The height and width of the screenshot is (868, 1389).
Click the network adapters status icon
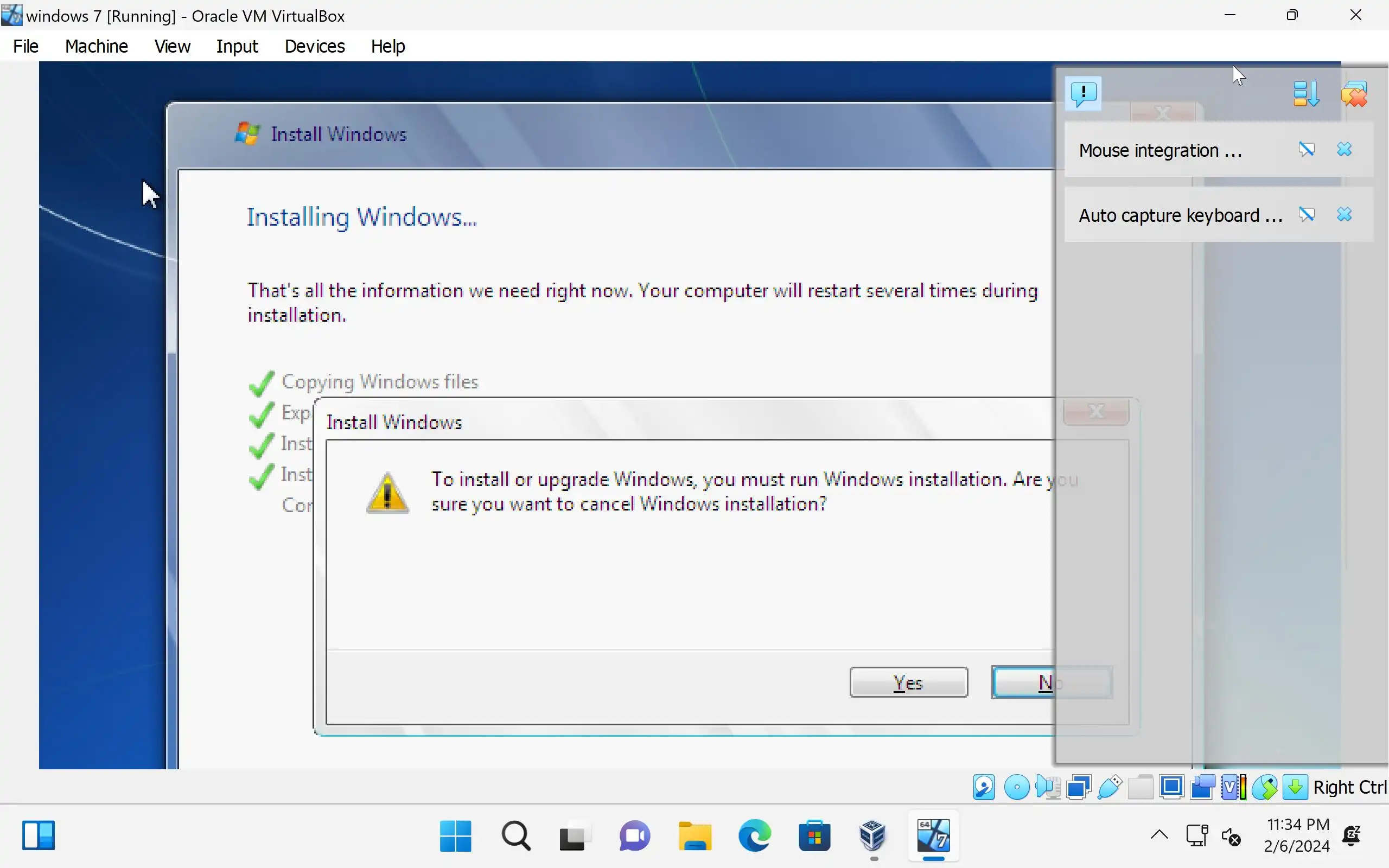(1079, 787)
